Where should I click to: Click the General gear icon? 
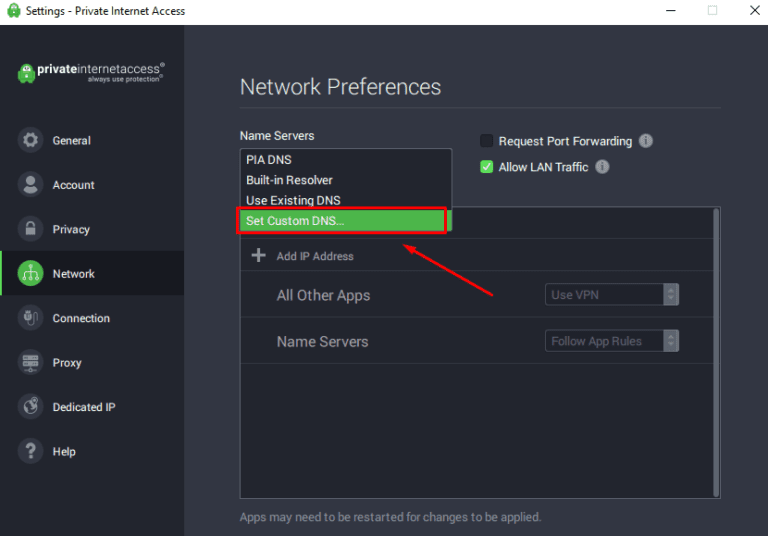click(31, 140)
